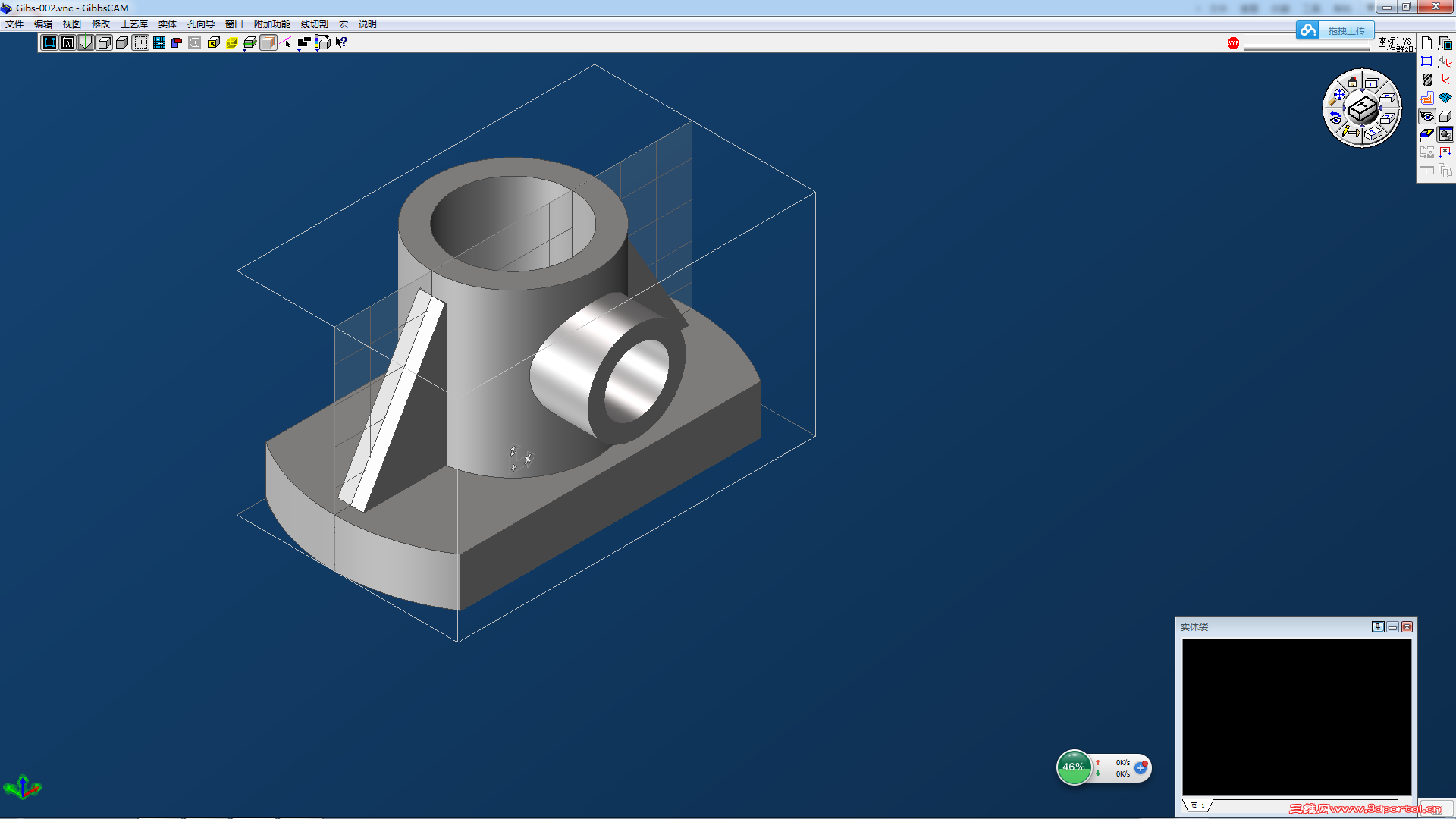Click the previous view eye on wheel
This screenshot has height=819, width=1456.
click(x=1335, y=118)
